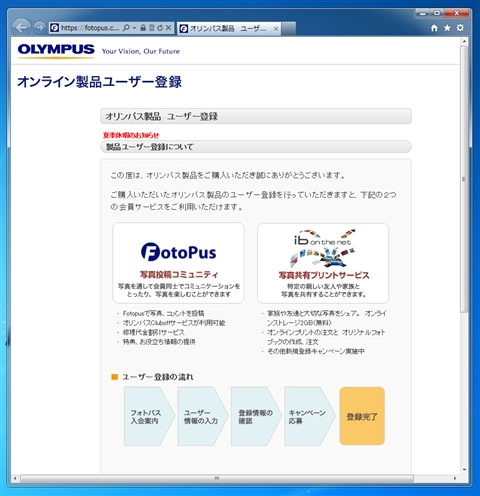This screenshot has width=480, height=496.
Task: Go back with the browser back arrow
Action: coord(22,27)
